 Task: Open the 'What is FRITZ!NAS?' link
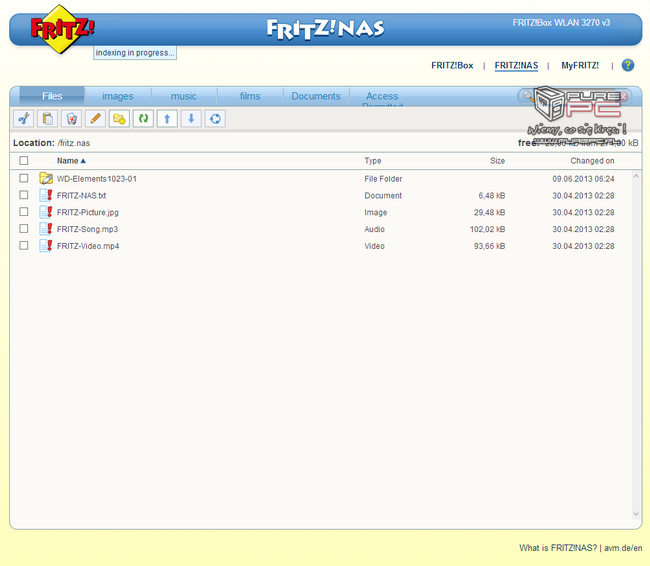(558, 548)
